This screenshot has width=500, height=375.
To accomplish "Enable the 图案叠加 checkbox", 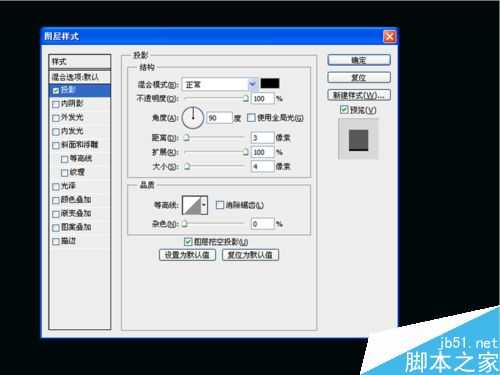I will coord(56,228).
